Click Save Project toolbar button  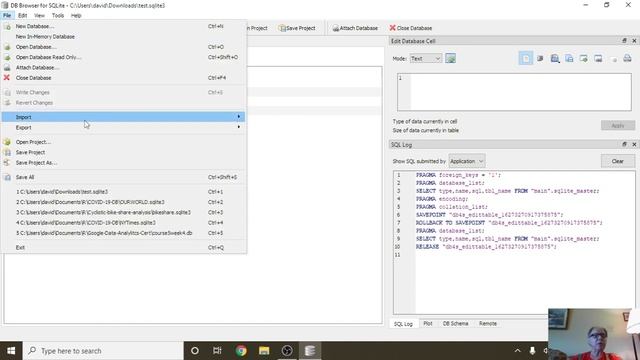297,28
